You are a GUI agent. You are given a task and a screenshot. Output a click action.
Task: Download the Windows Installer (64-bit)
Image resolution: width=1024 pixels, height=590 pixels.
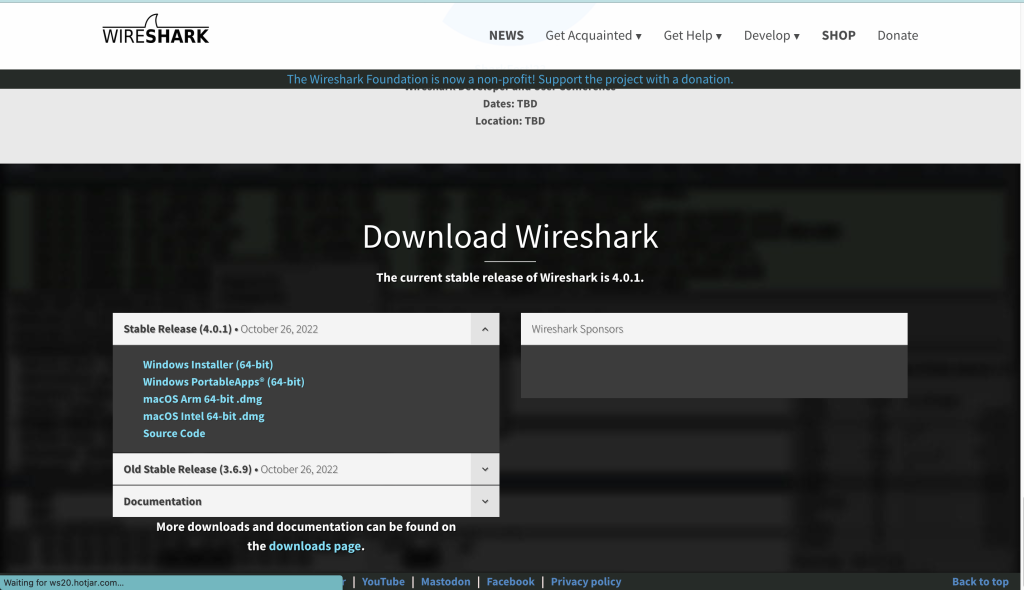point(208,365)
